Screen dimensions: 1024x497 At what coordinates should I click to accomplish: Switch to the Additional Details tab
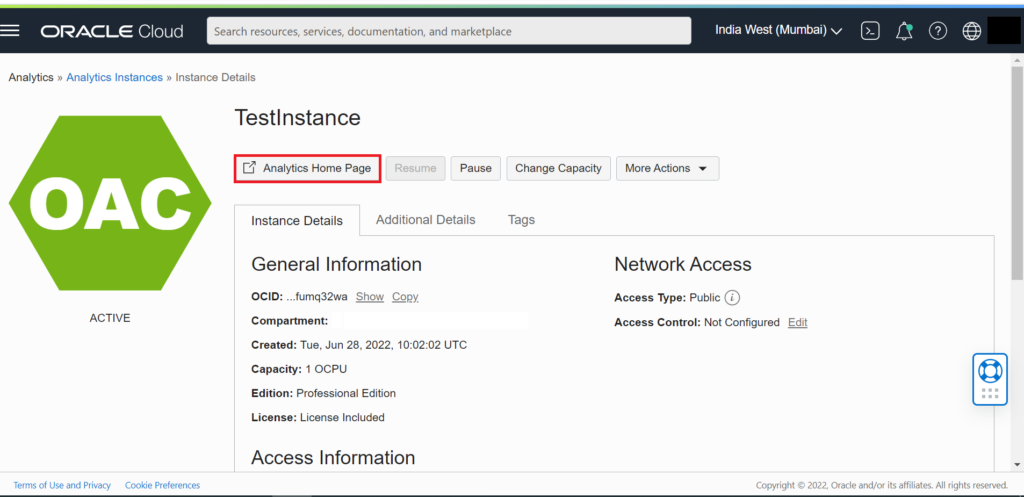[425, 220]
